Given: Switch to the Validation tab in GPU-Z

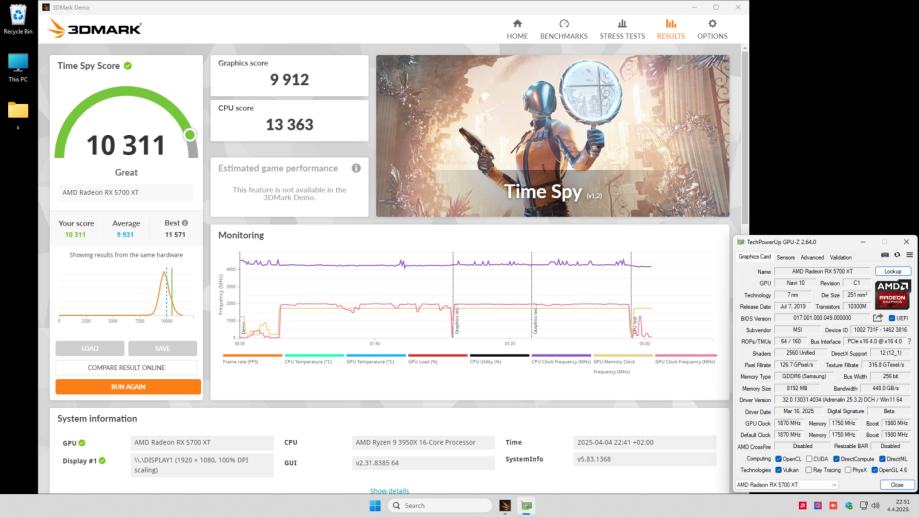Looking at the screenshot, I should 840,257.
